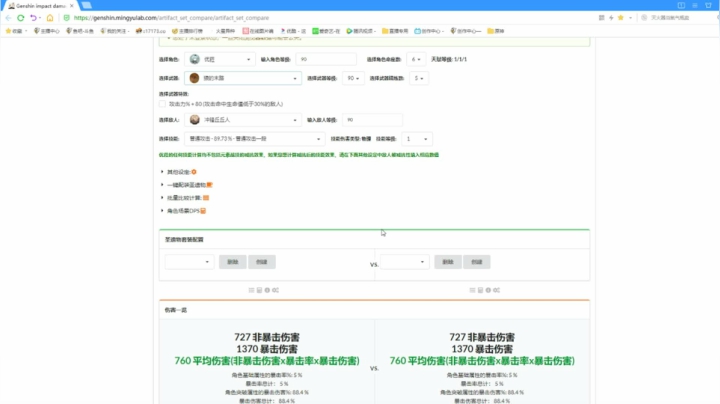Click the left 创建 create button
Image resolution: width=720 pixels, height=404 pixels.
point(262,262)
